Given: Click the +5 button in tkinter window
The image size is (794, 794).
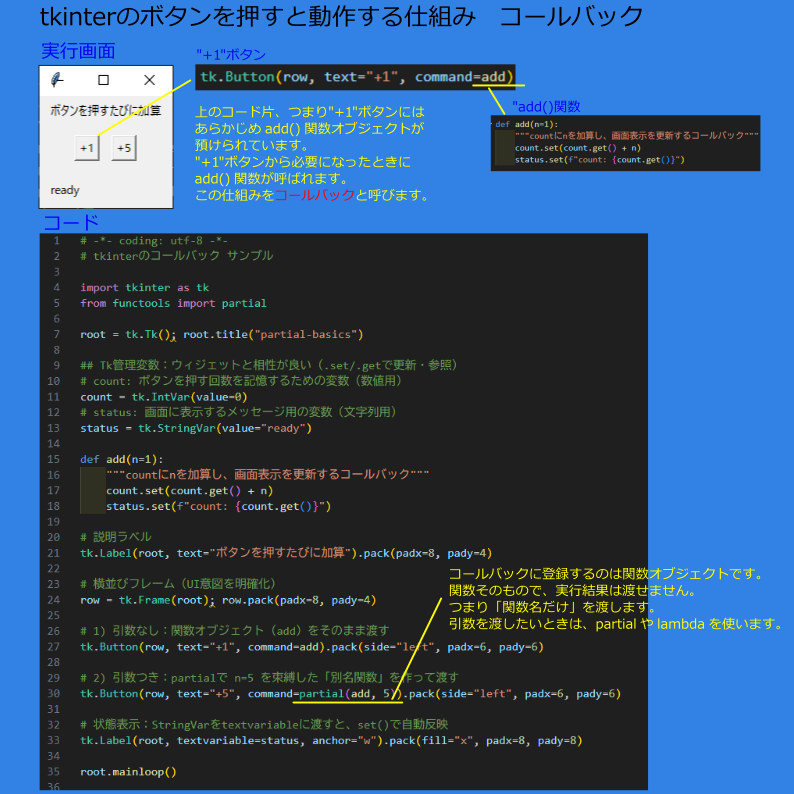Looking at the screenshot, I should pyautogui.click(x=124, y=148).
